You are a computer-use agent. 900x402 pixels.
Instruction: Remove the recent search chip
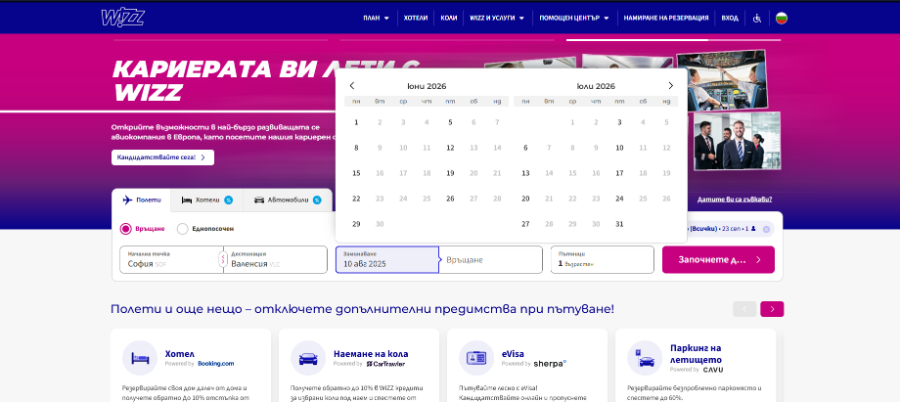click(766, 229)
